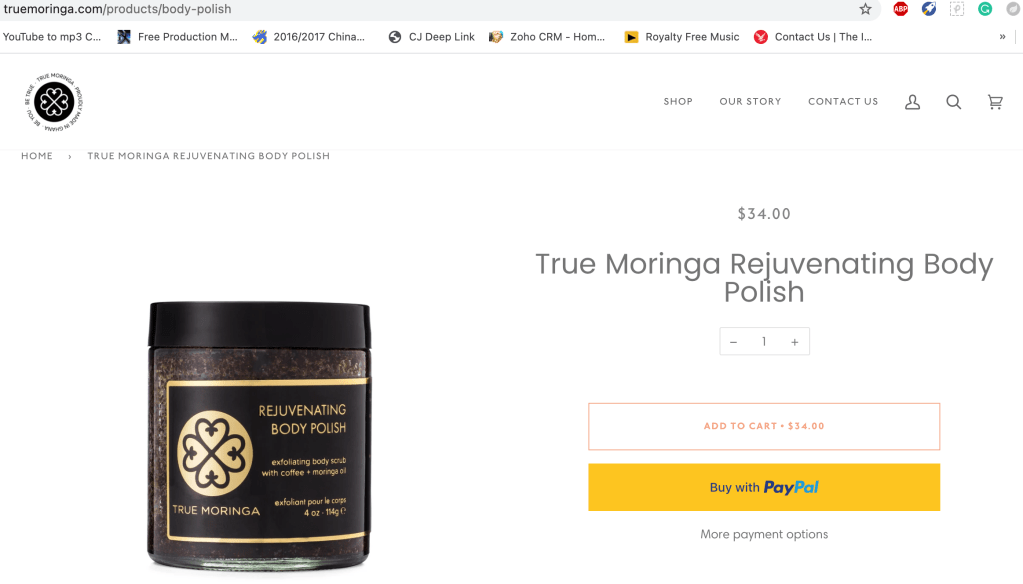
Task: Click the search magnifier icon
Action: [954, 102]
